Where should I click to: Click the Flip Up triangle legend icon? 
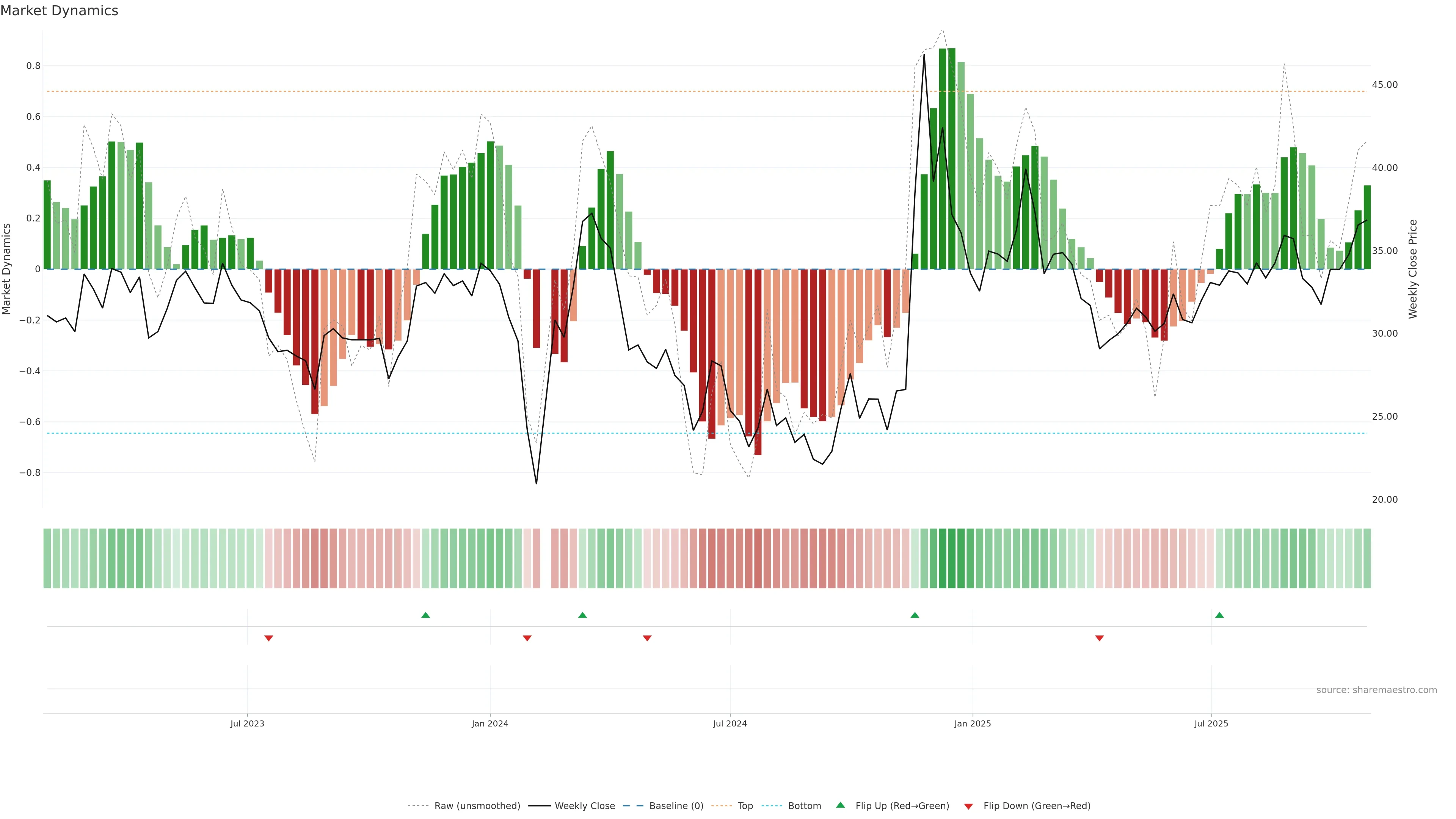[x=841, y=805]
